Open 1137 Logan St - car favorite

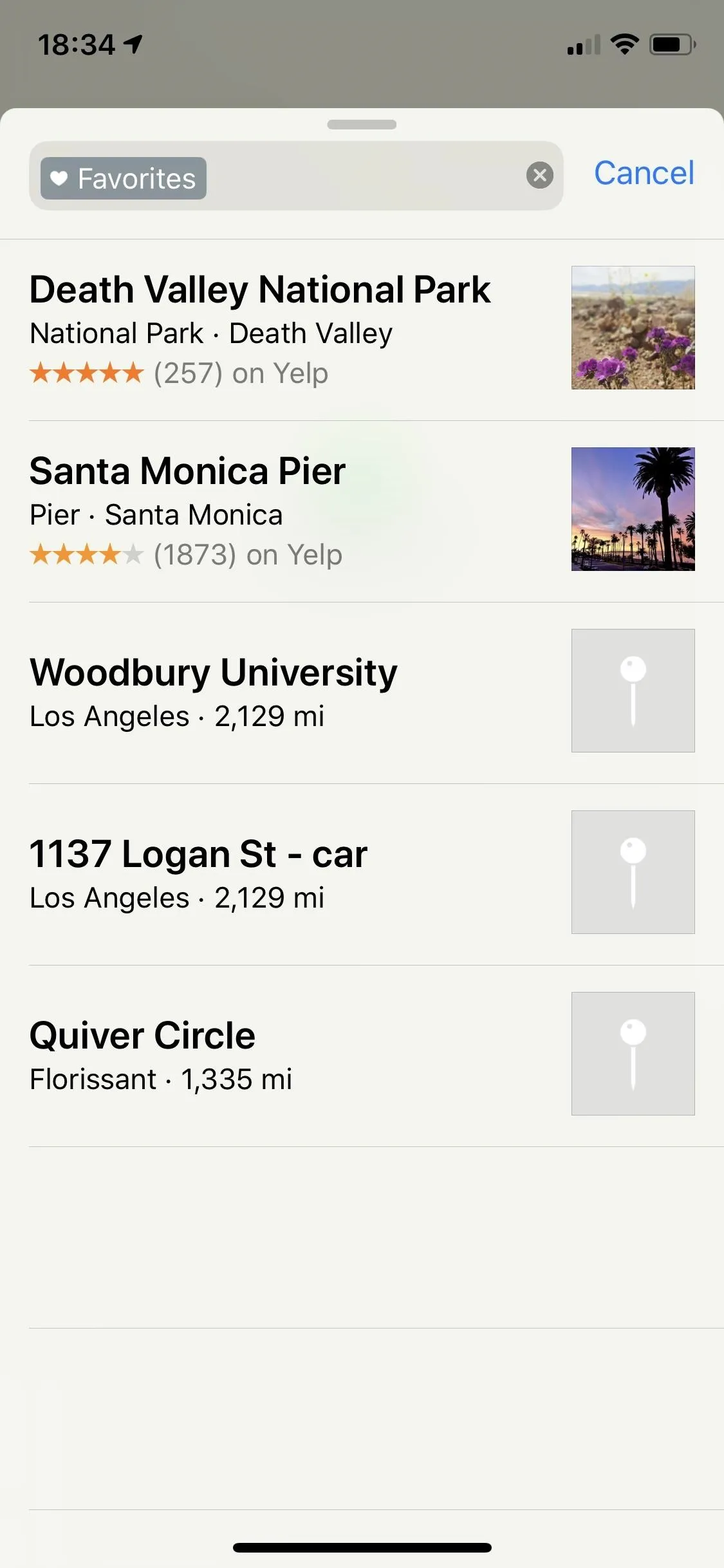tap(362, 875)
